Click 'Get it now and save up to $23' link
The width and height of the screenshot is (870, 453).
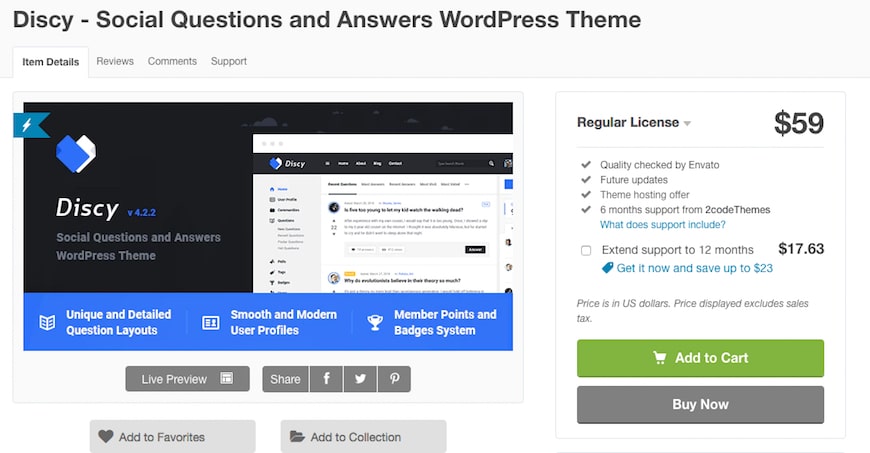coord(695,268)
